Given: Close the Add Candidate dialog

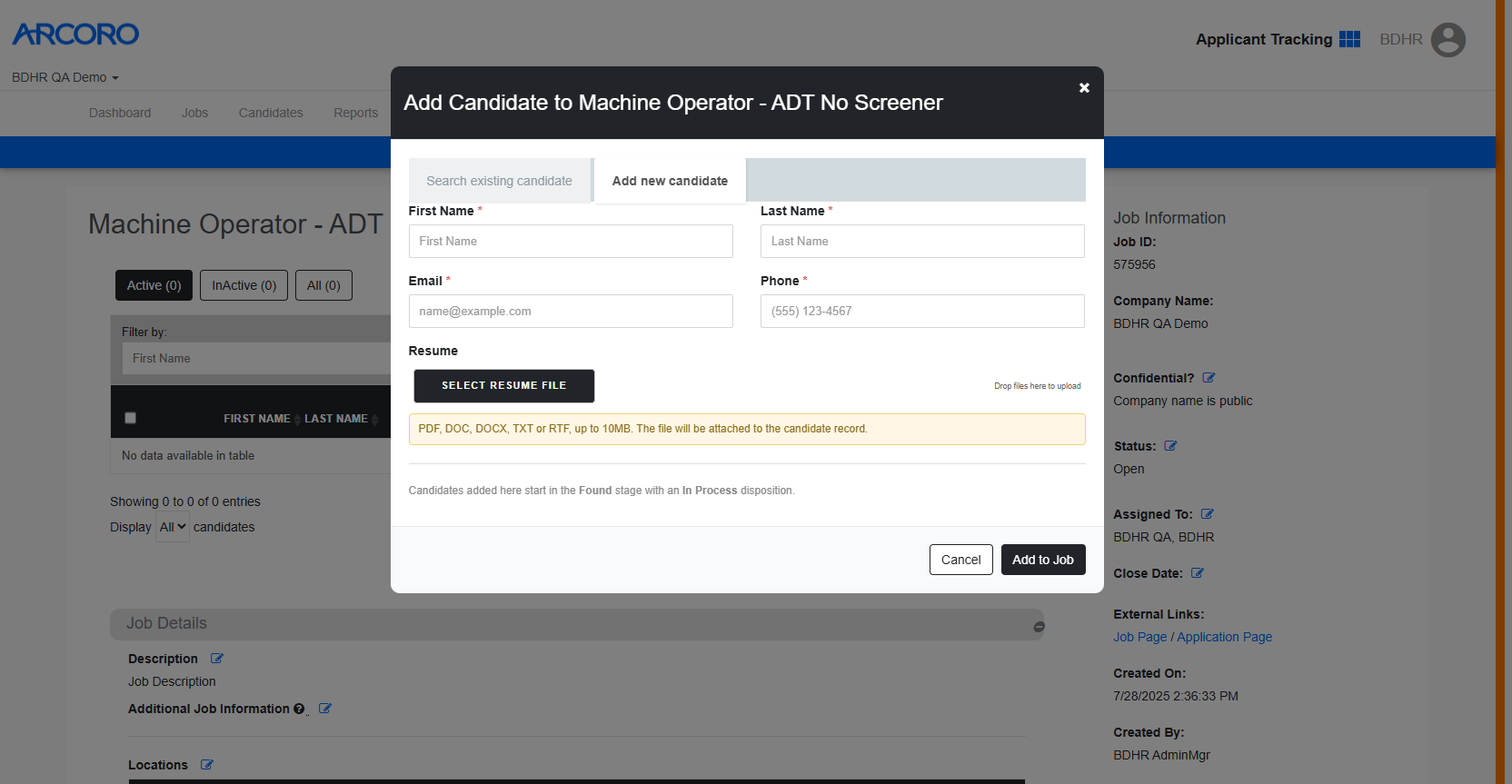Looking at the screenshot, I should pyautogui.click(x=1084, y=88).
